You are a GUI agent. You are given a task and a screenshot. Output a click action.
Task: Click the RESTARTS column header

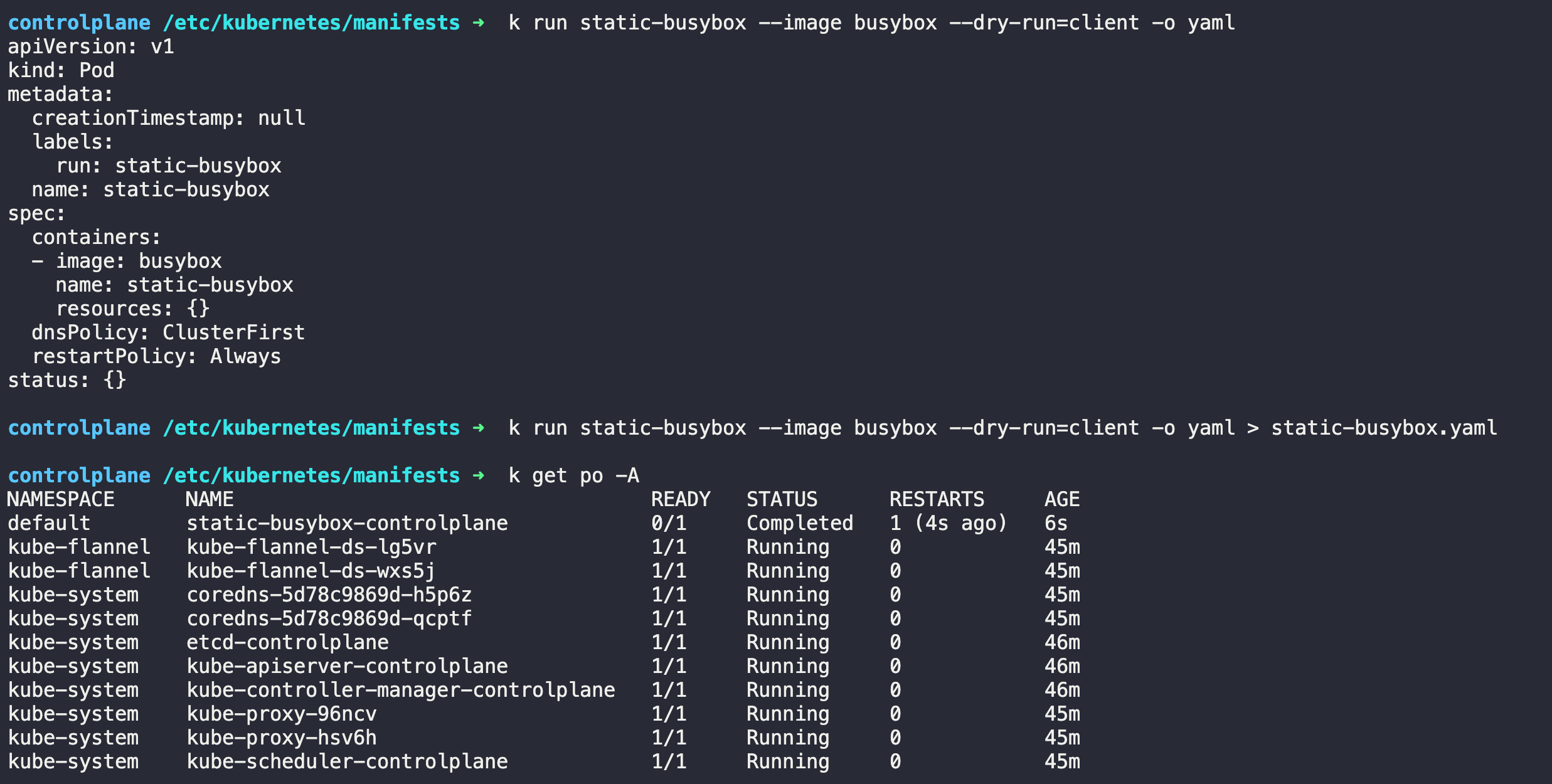point(937,499)
